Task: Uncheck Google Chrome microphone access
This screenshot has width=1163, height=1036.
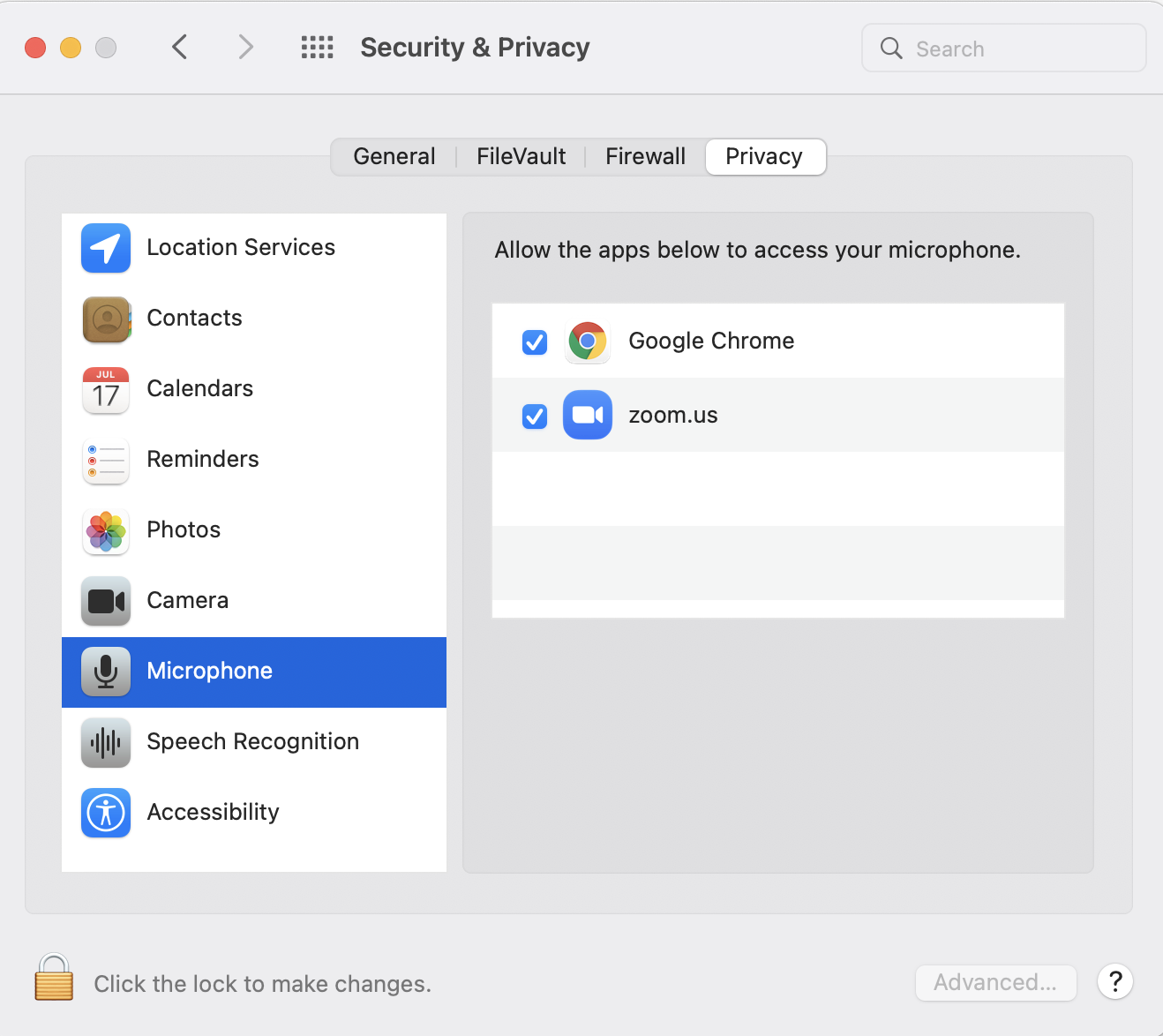Action: click(535, 342)
